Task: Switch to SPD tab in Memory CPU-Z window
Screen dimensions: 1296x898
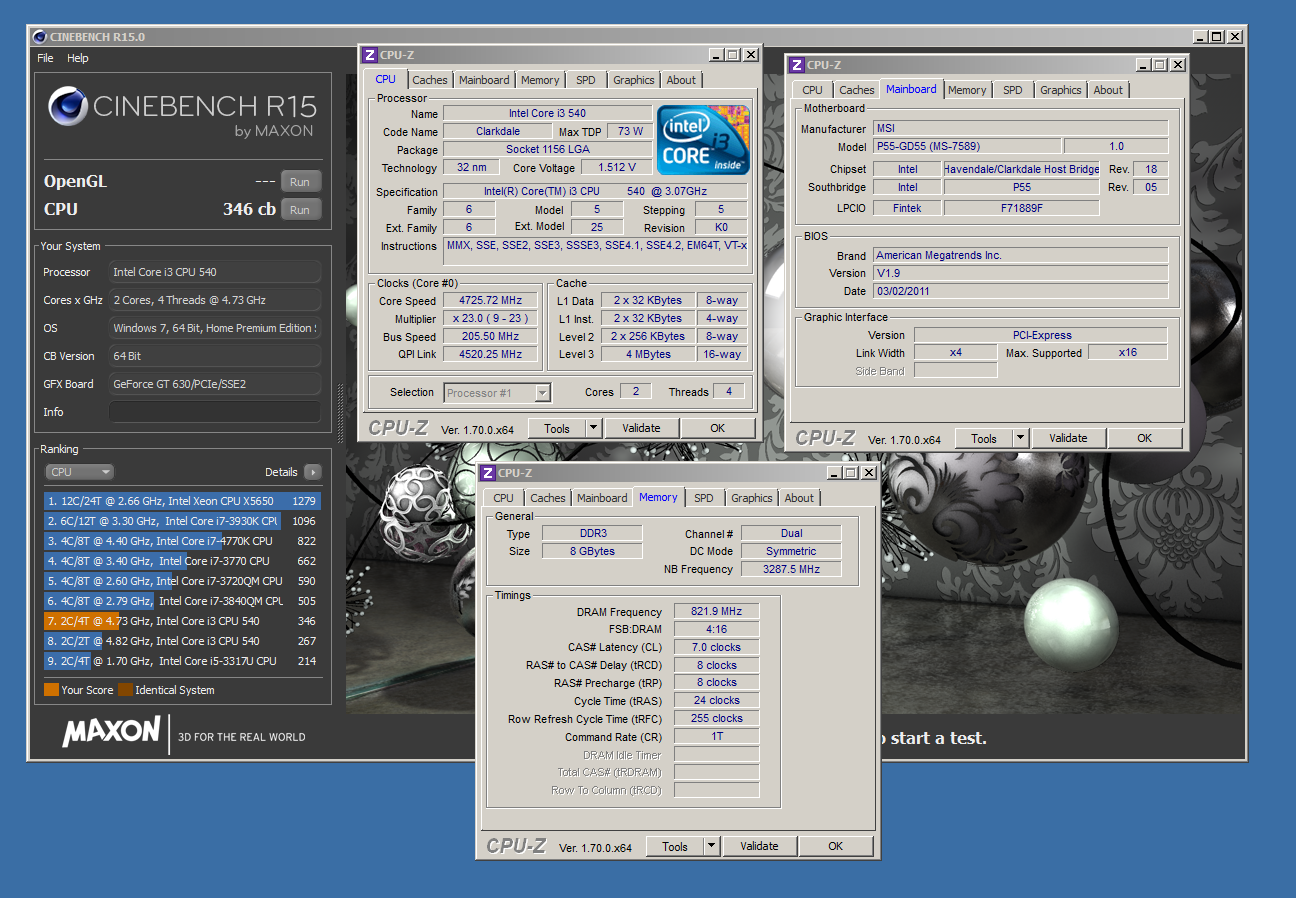Action: click(x=704, y=498)
